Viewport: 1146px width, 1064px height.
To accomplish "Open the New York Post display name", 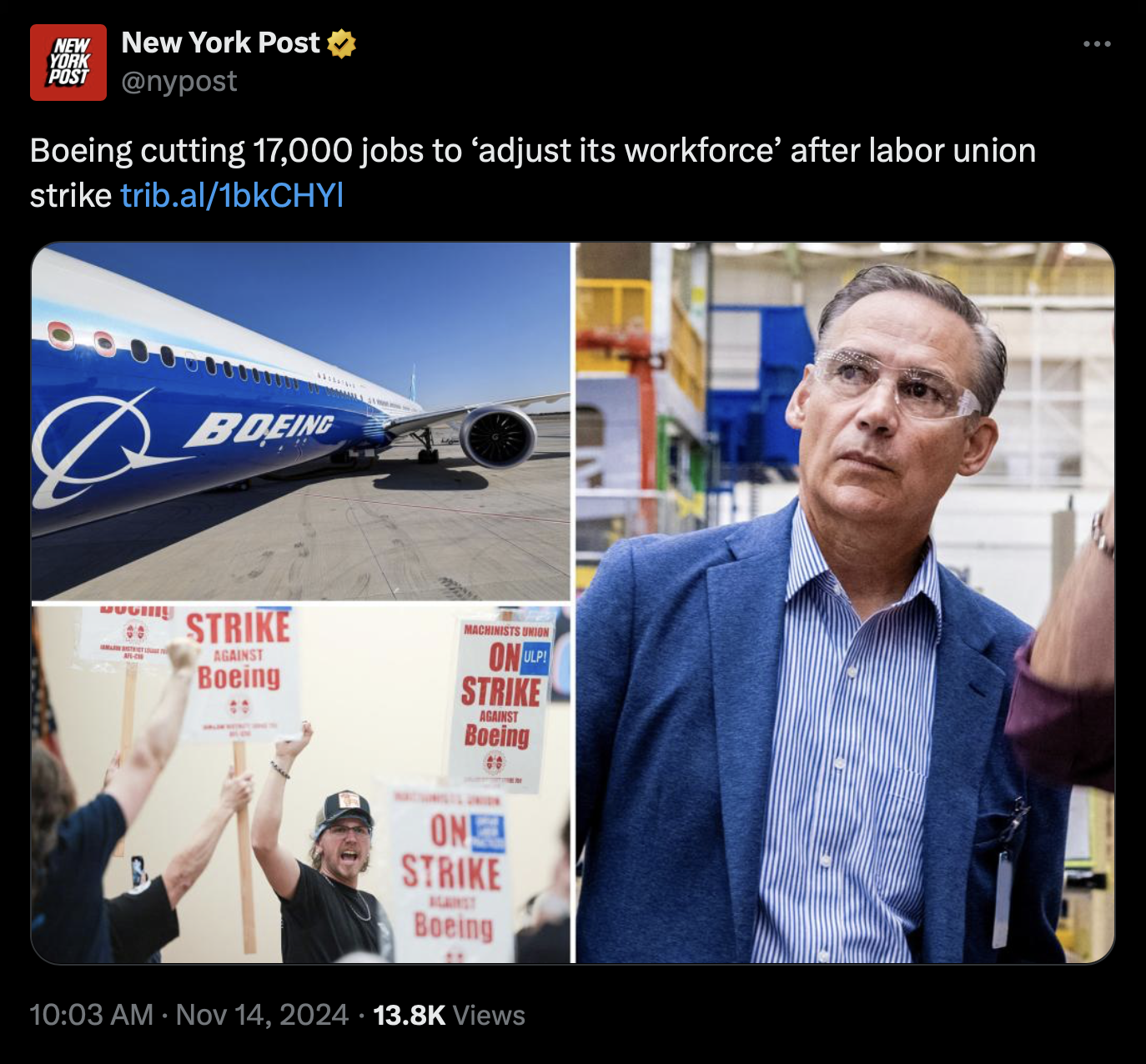I will 220,43.
